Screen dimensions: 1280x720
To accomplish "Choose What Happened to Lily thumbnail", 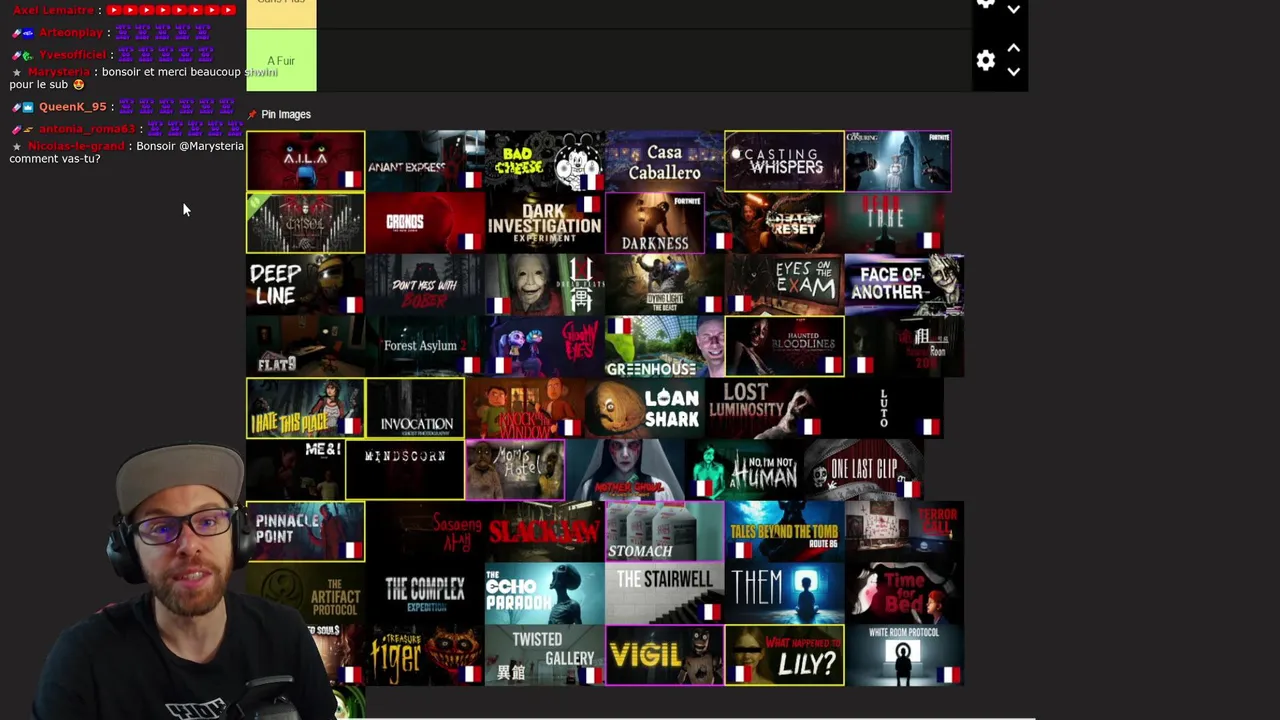I will tap(785, 656).
